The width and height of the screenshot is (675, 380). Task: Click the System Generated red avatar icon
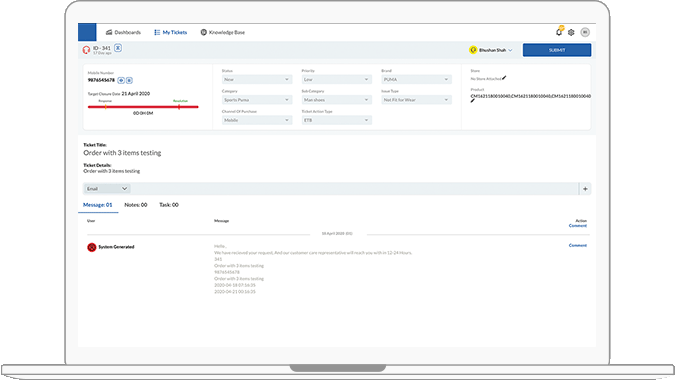click(91, 247)
